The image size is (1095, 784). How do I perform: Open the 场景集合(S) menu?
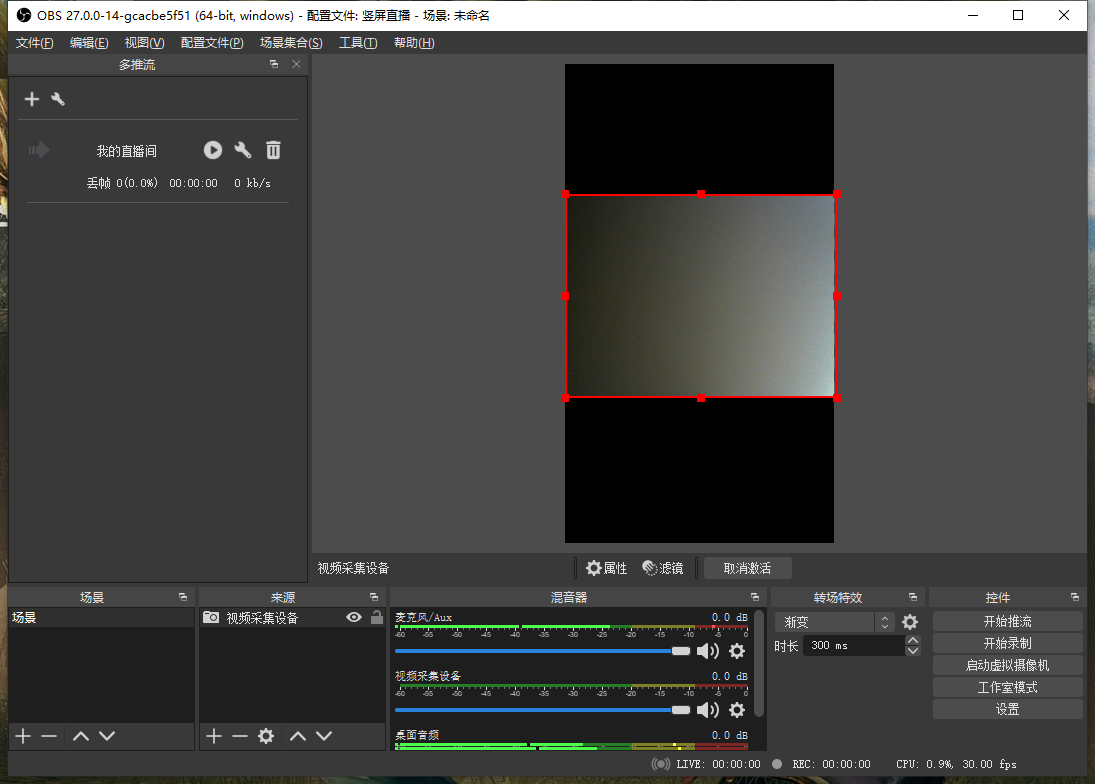(291, 43)
